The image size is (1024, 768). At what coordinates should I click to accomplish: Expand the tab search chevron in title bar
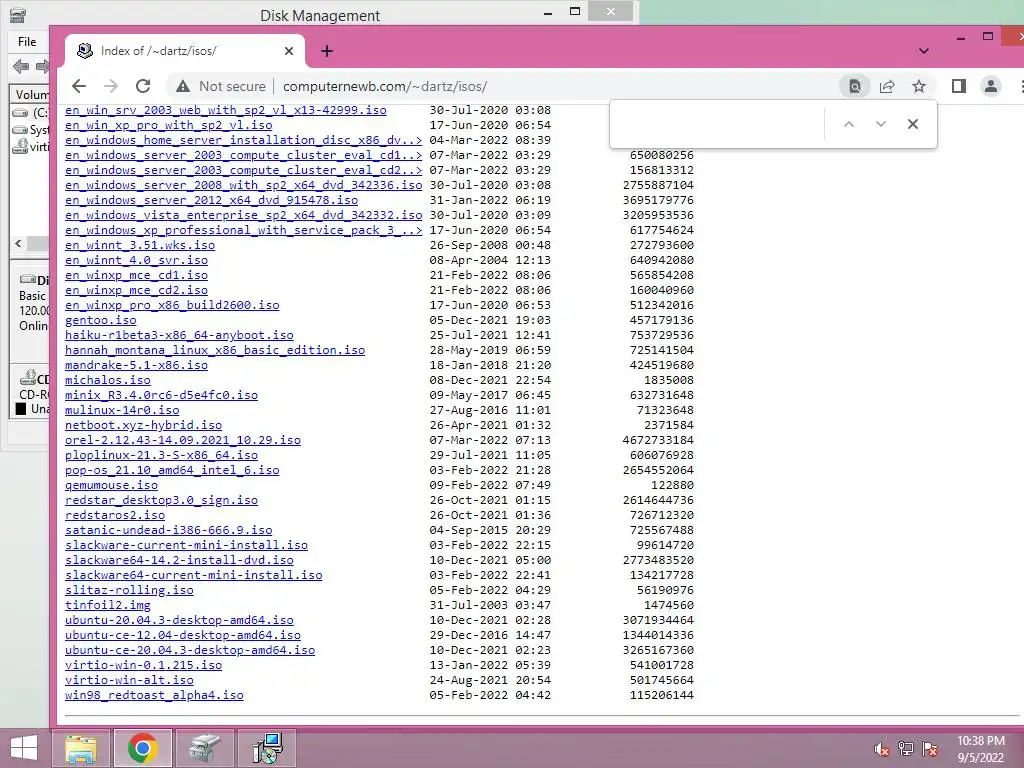point(923,51)
